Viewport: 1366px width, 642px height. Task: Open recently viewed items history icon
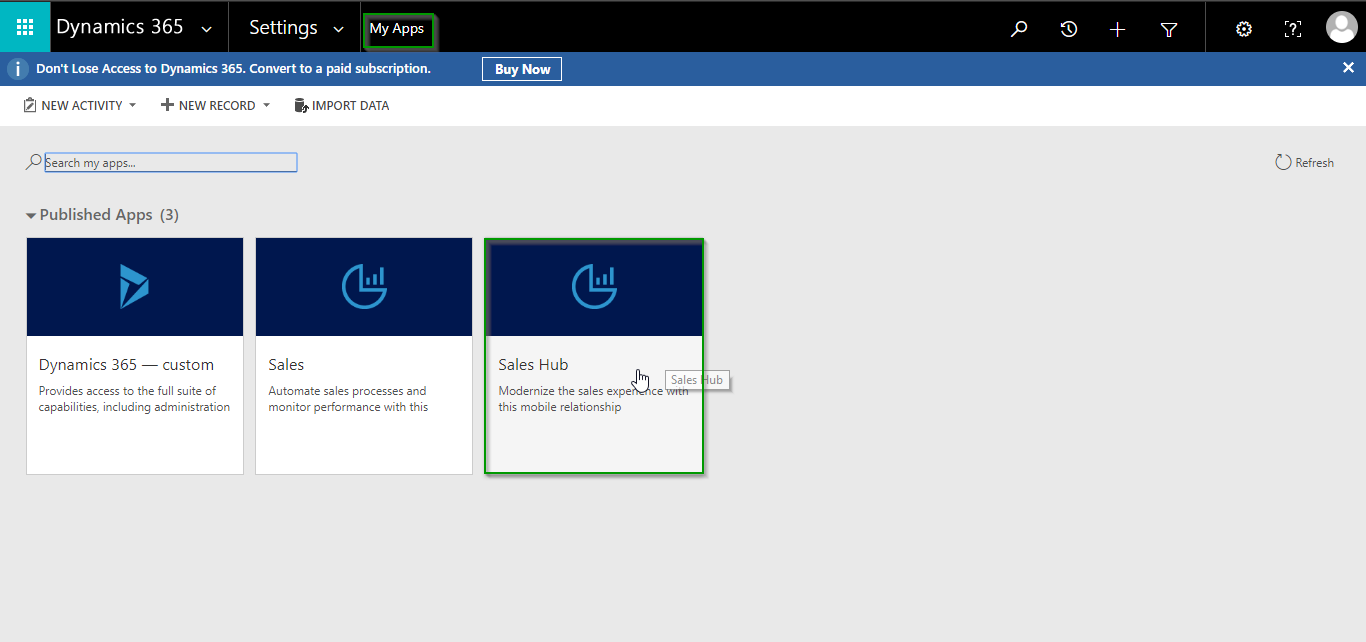1068,29
